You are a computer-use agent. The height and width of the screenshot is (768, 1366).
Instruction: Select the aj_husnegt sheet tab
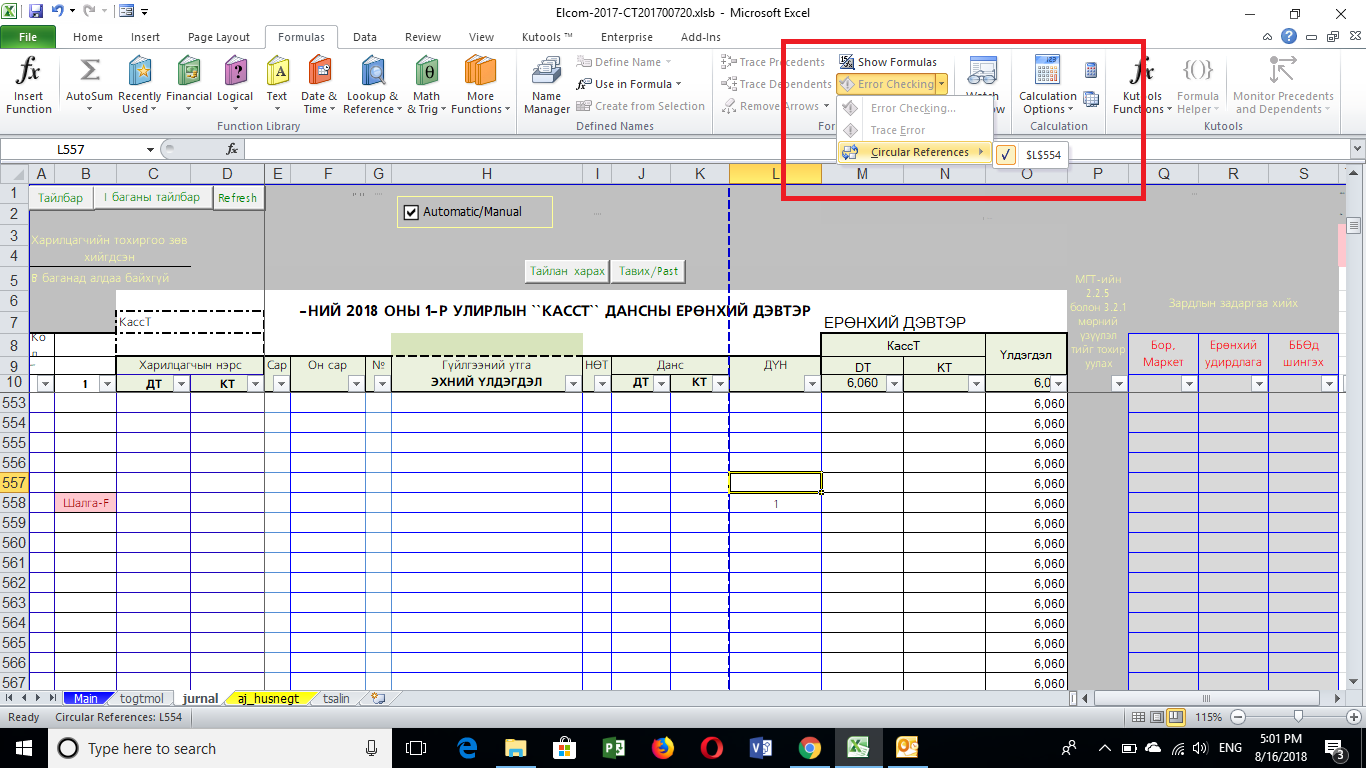[268, 698]
